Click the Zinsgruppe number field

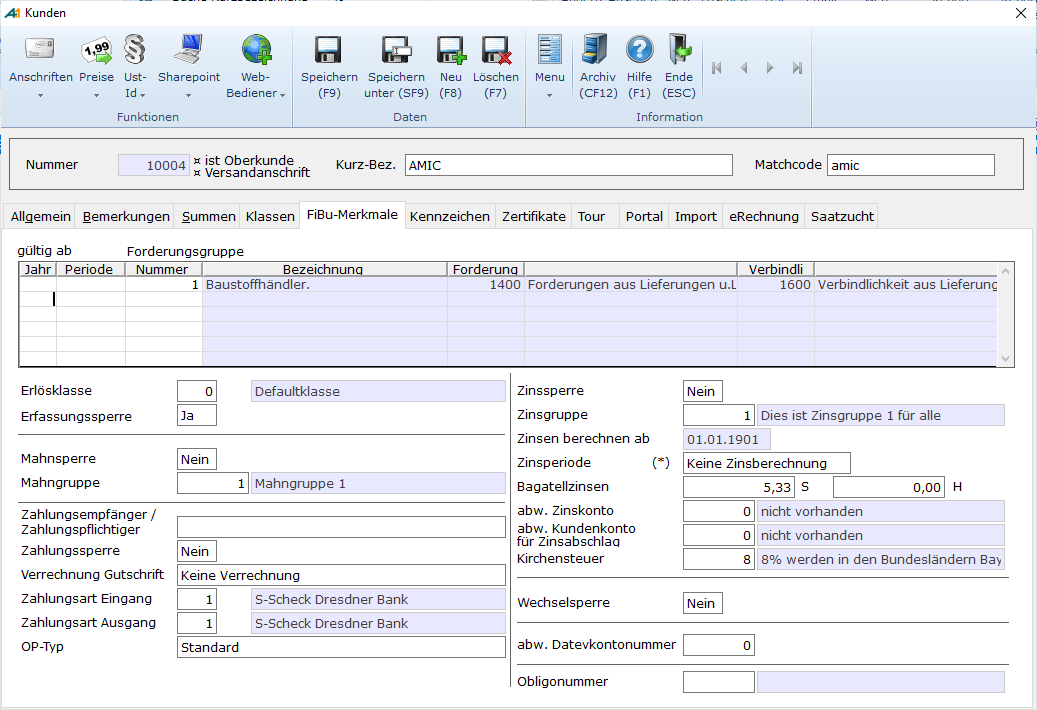pos(718,415)
